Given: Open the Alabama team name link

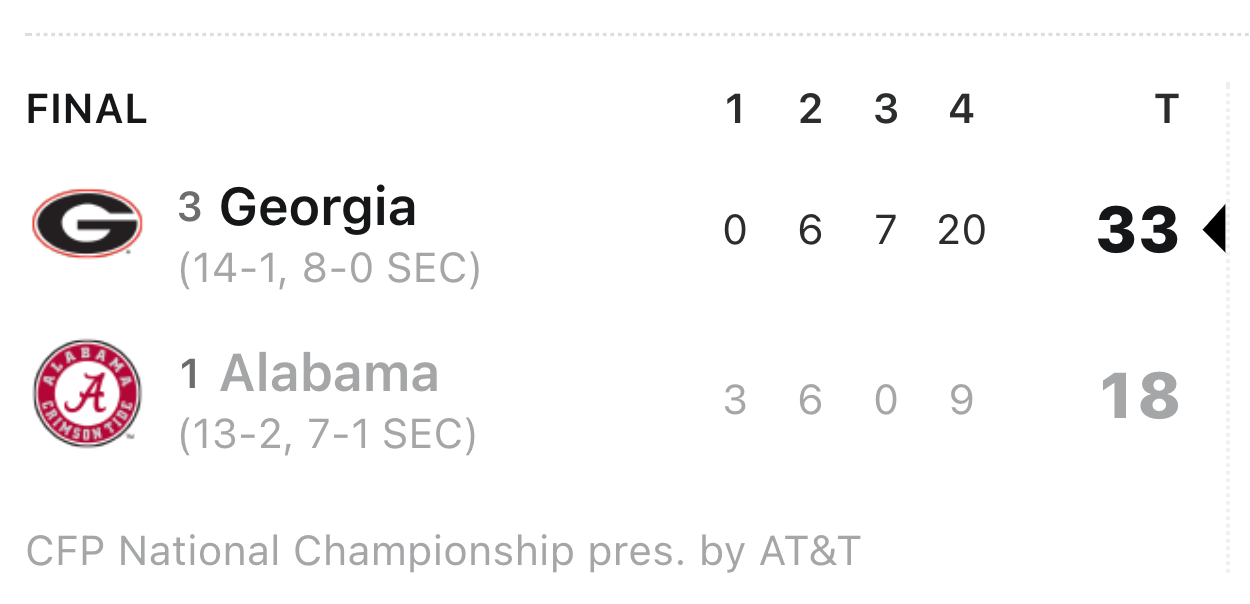Looking at the screenshot, I should tap(329, 374).
